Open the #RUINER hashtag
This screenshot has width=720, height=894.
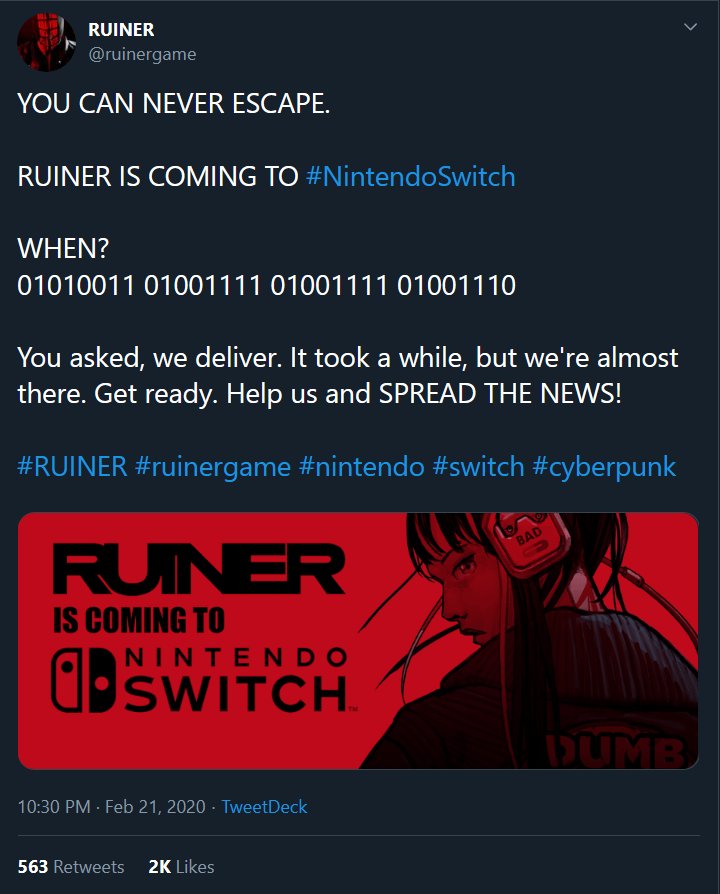point(72,466)
